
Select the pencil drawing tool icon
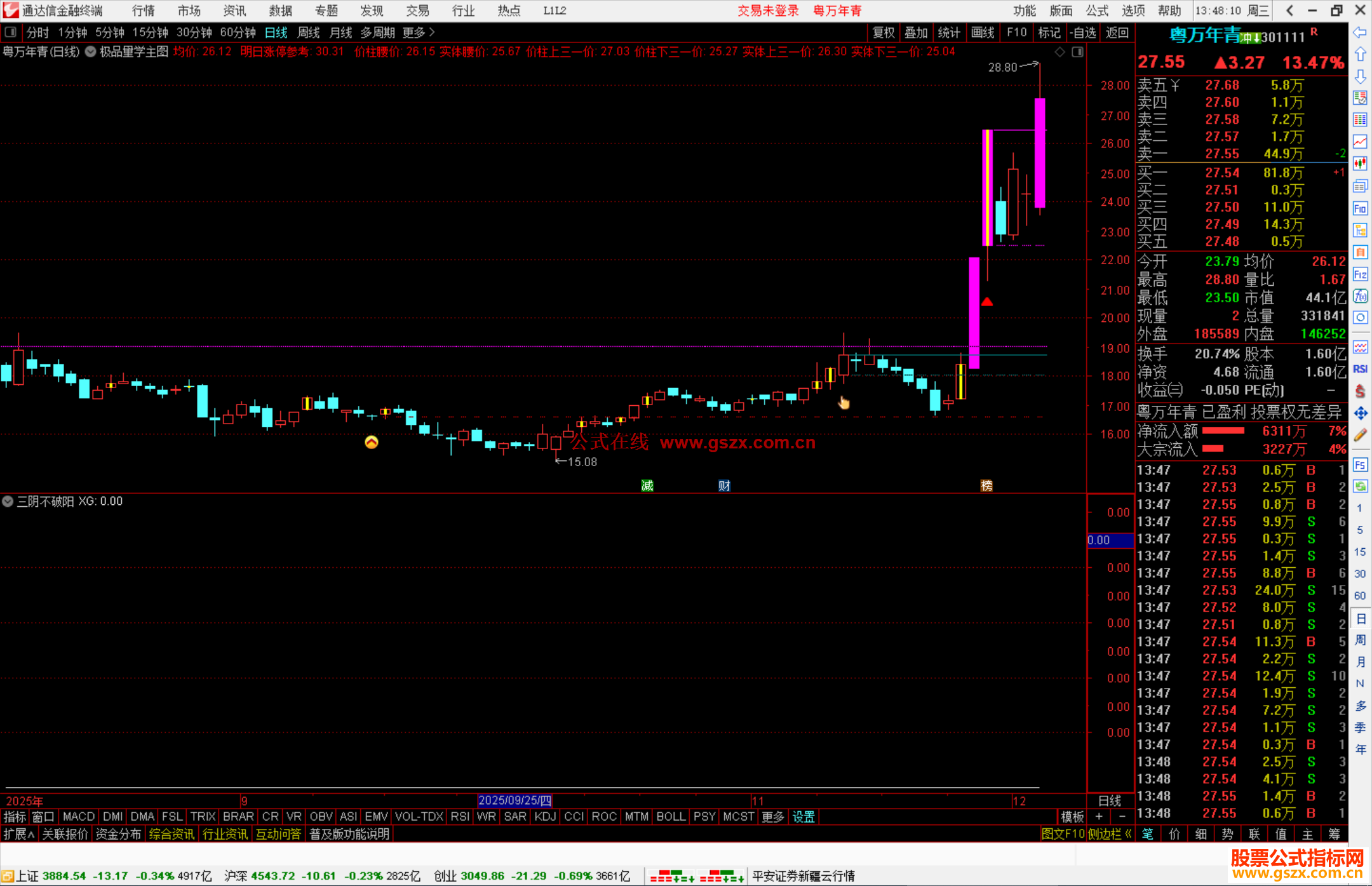point(1360,435)
